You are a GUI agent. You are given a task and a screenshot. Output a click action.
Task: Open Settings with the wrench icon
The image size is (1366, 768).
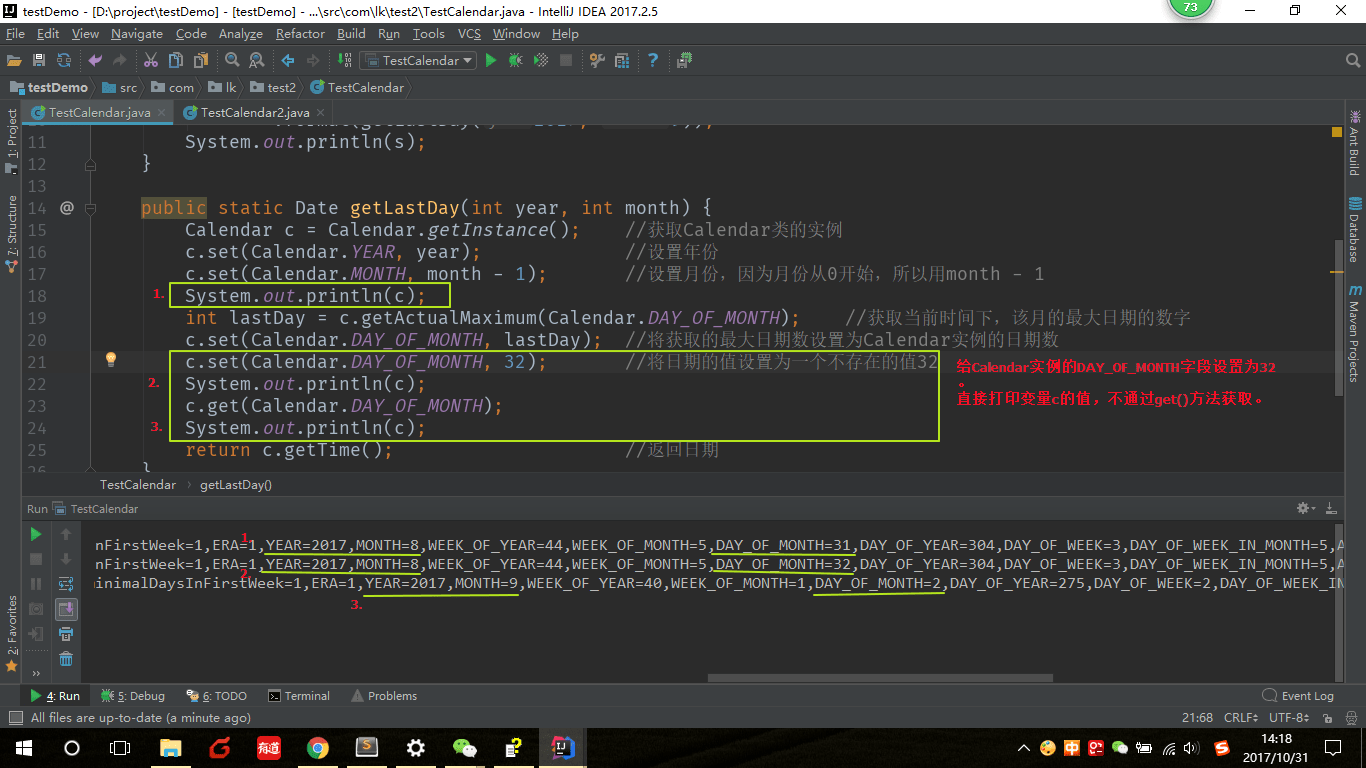[x=597, y=60]
